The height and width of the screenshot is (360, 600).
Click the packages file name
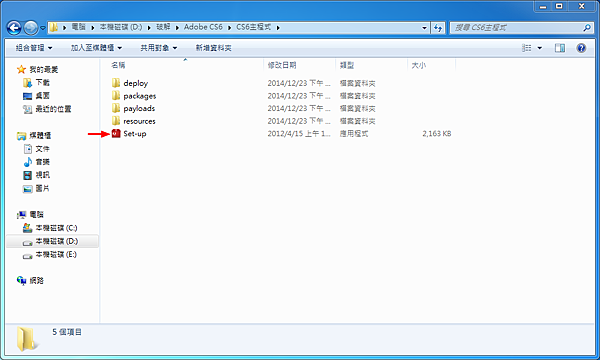(140, 96)
